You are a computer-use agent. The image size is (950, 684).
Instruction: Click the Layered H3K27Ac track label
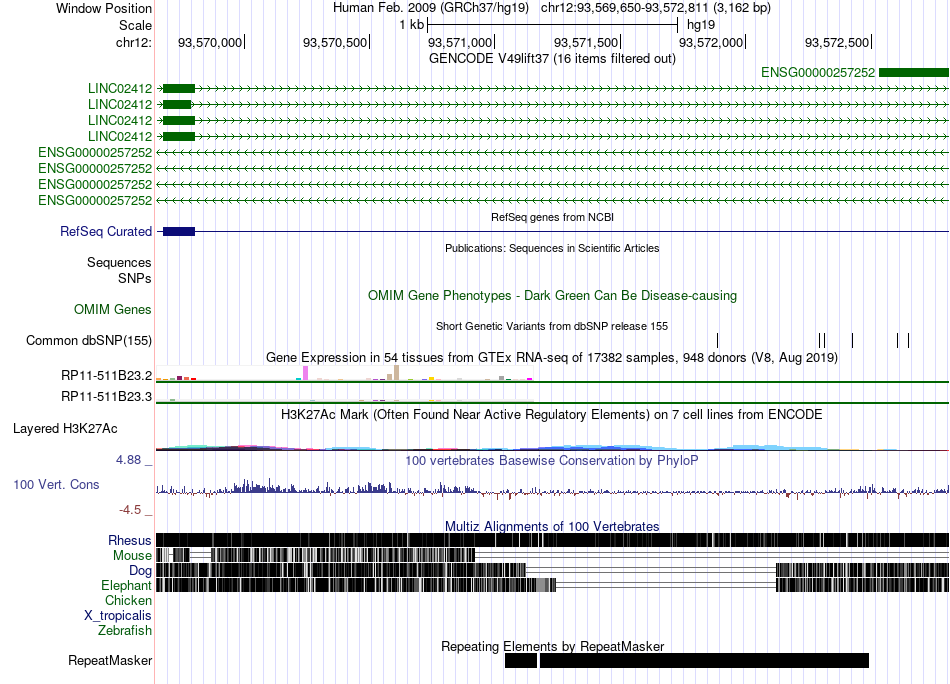pos(65,428)
